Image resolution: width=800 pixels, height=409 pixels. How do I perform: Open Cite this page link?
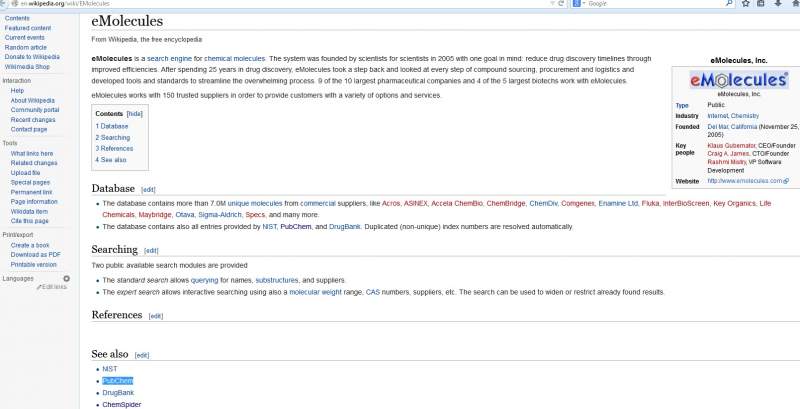tap(30, 221)
